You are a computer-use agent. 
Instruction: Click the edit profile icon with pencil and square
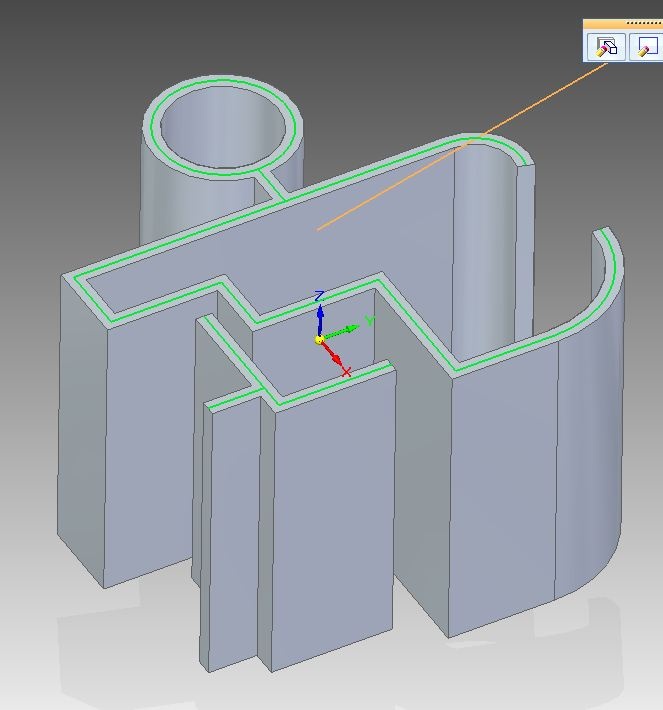[x=647, y=47]
